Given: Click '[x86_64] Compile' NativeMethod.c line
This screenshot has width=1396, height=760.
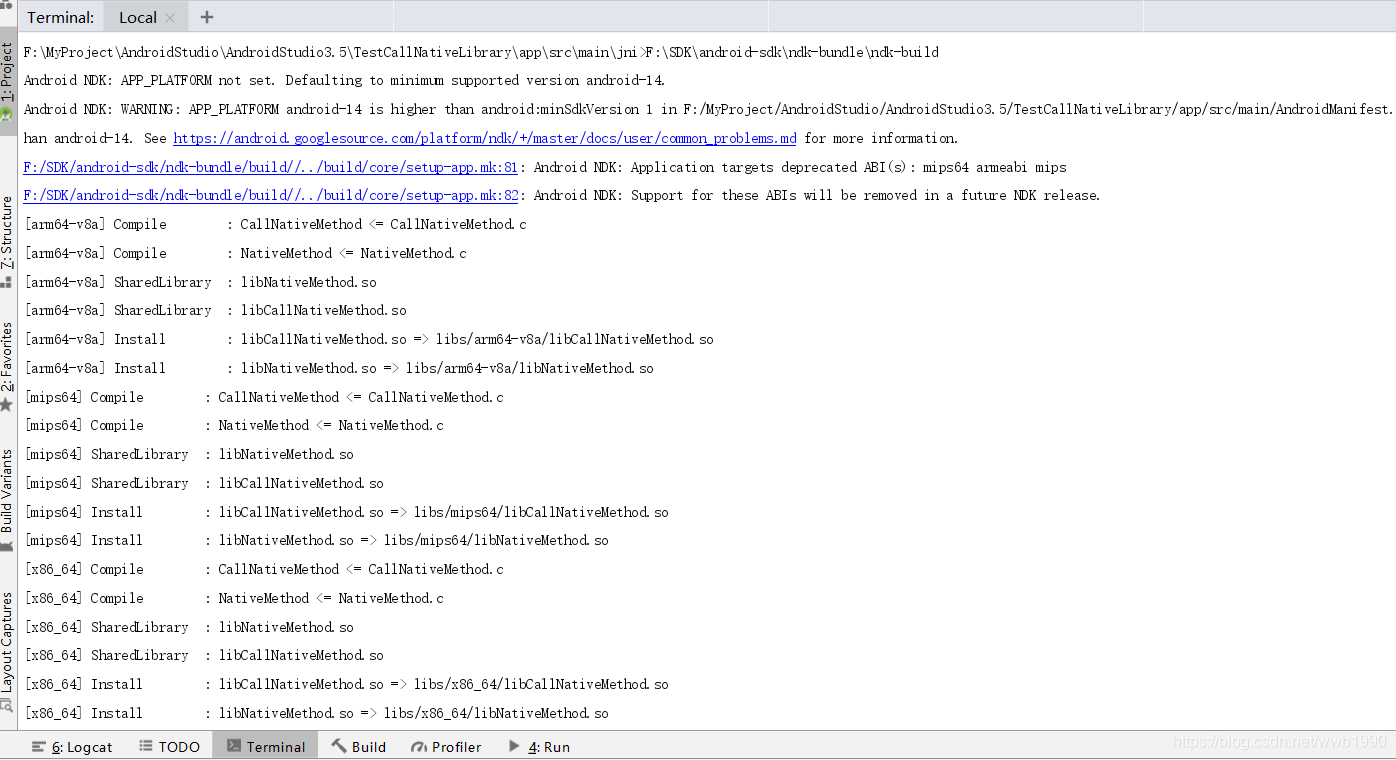Looking at the screenshot, I should click(x=234, y=598).
